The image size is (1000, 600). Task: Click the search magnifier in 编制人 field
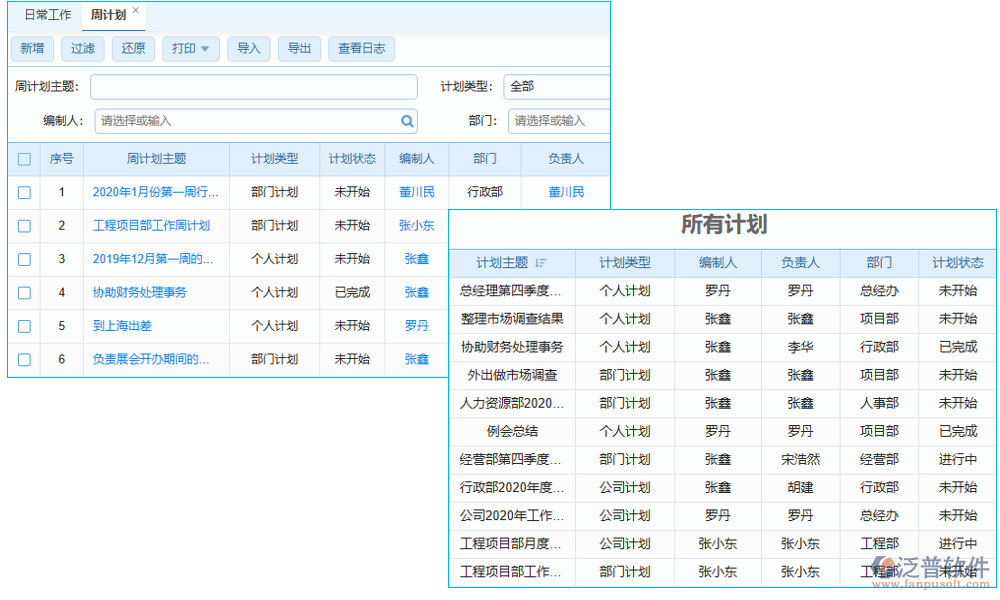coord(406,120)
